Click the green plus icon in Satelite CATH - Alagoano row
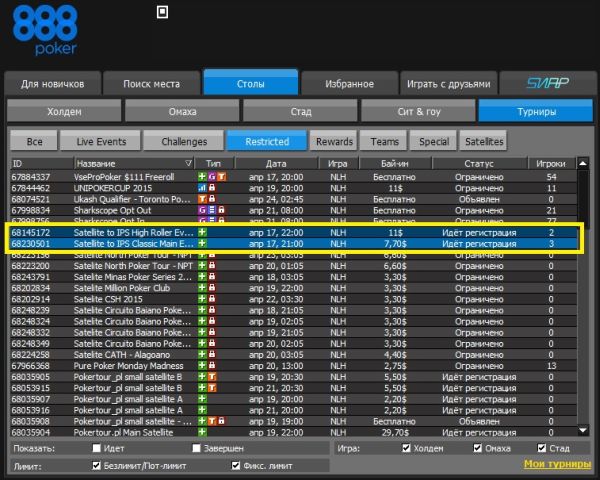This screenshot has height=480, width=600. tap(202, 354)
